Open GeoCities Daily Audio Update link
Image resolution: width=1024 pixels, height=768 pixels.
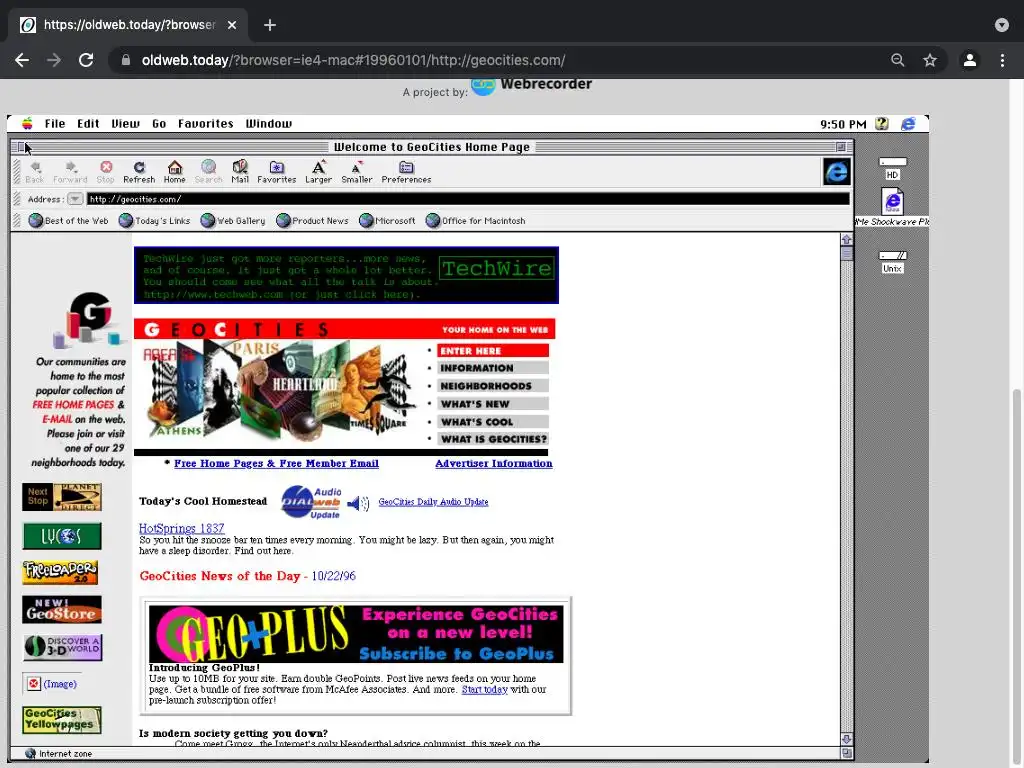point(433,502)
